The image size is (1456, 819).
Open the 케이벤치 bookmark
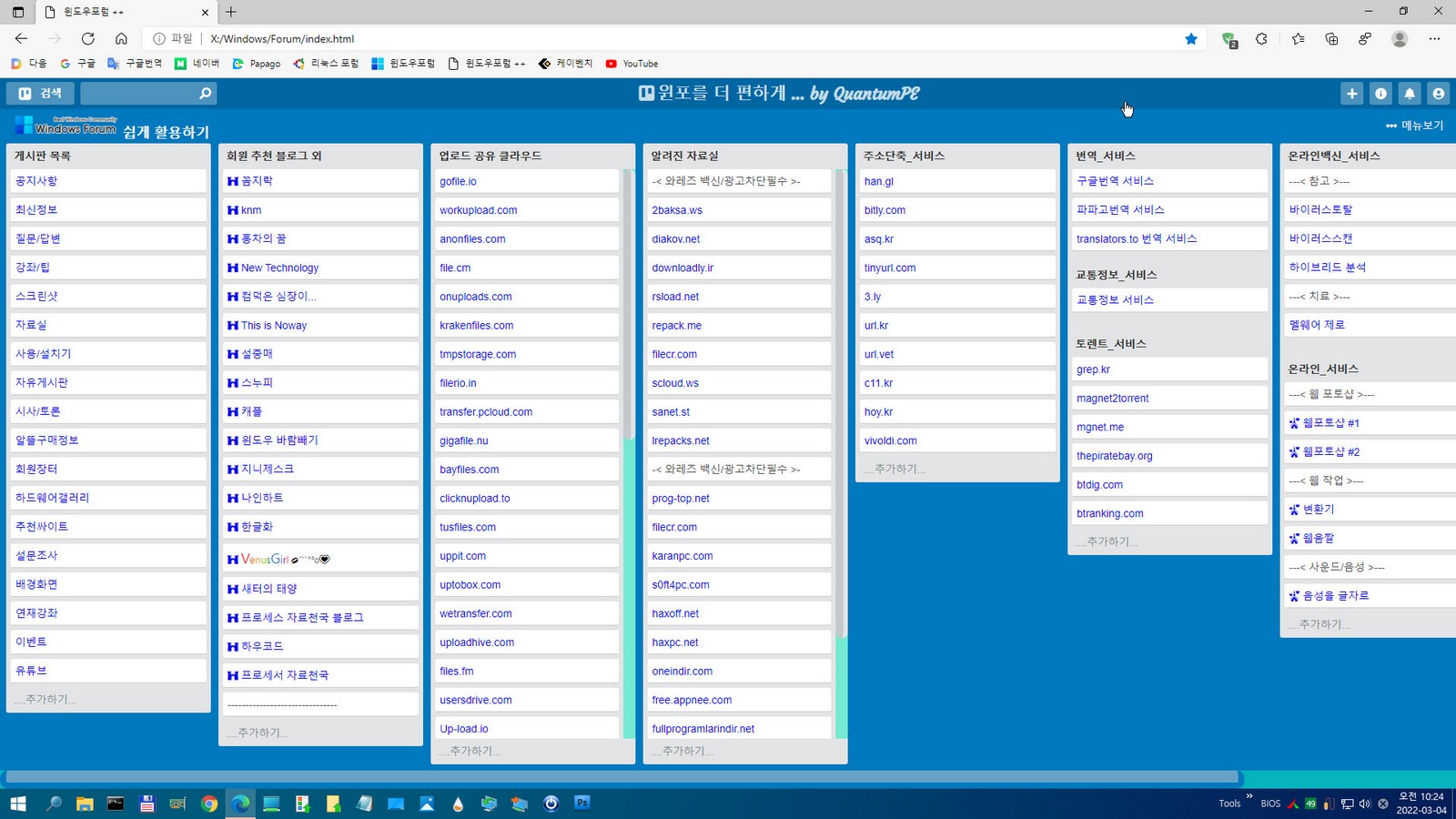565,64
